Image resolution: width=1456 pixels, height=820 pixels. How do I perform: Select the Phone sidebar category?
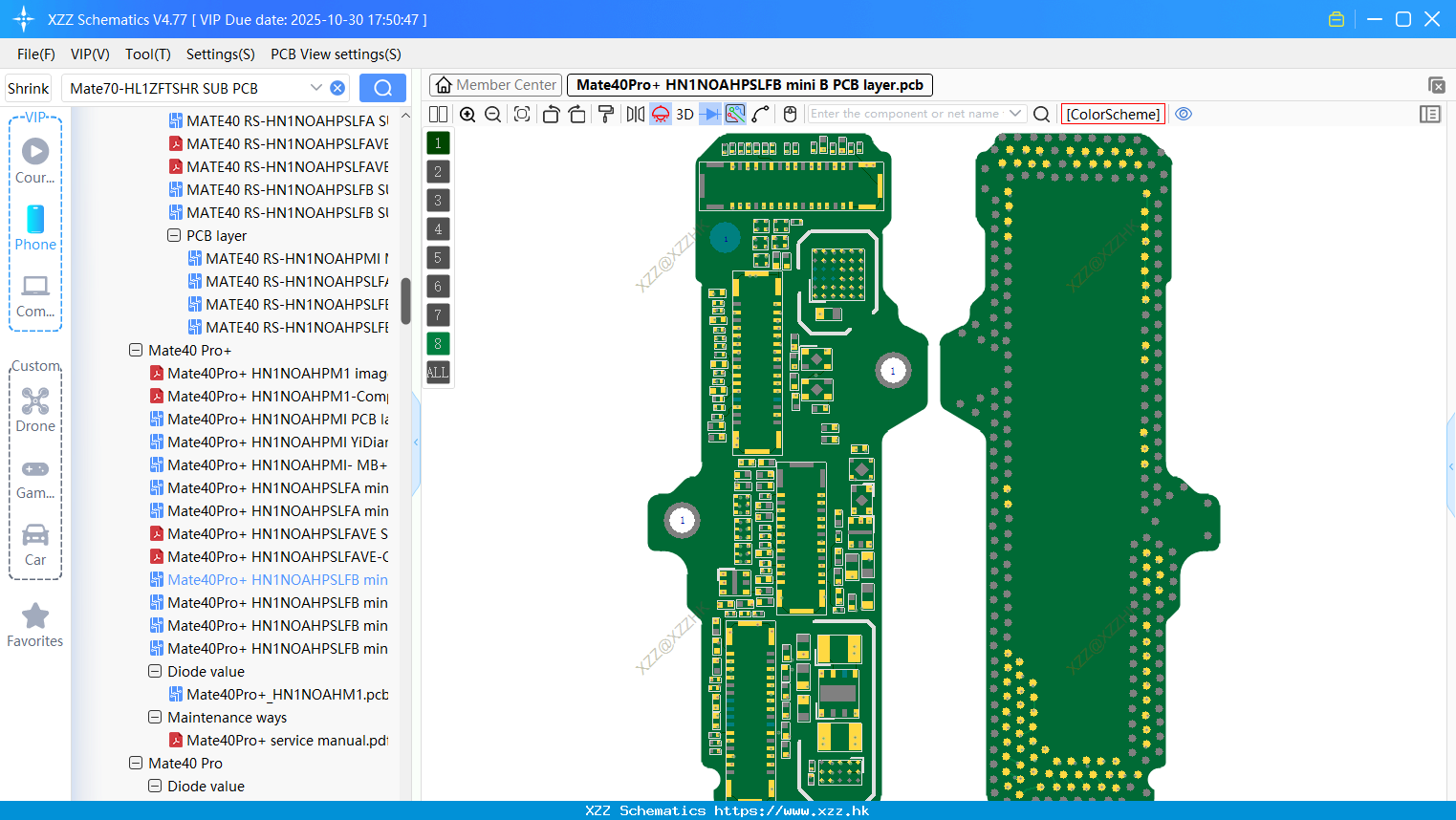point(35,227)
